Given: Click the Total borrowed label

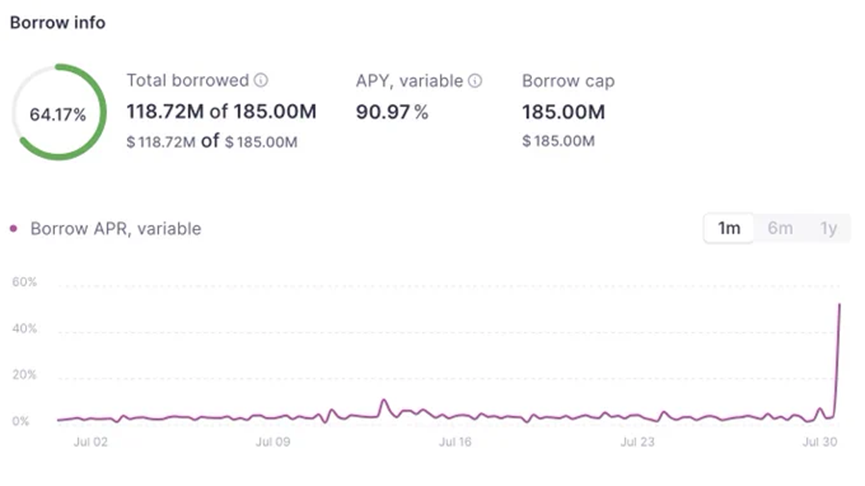Looking at the screenshot, I should tap(188, 81).
